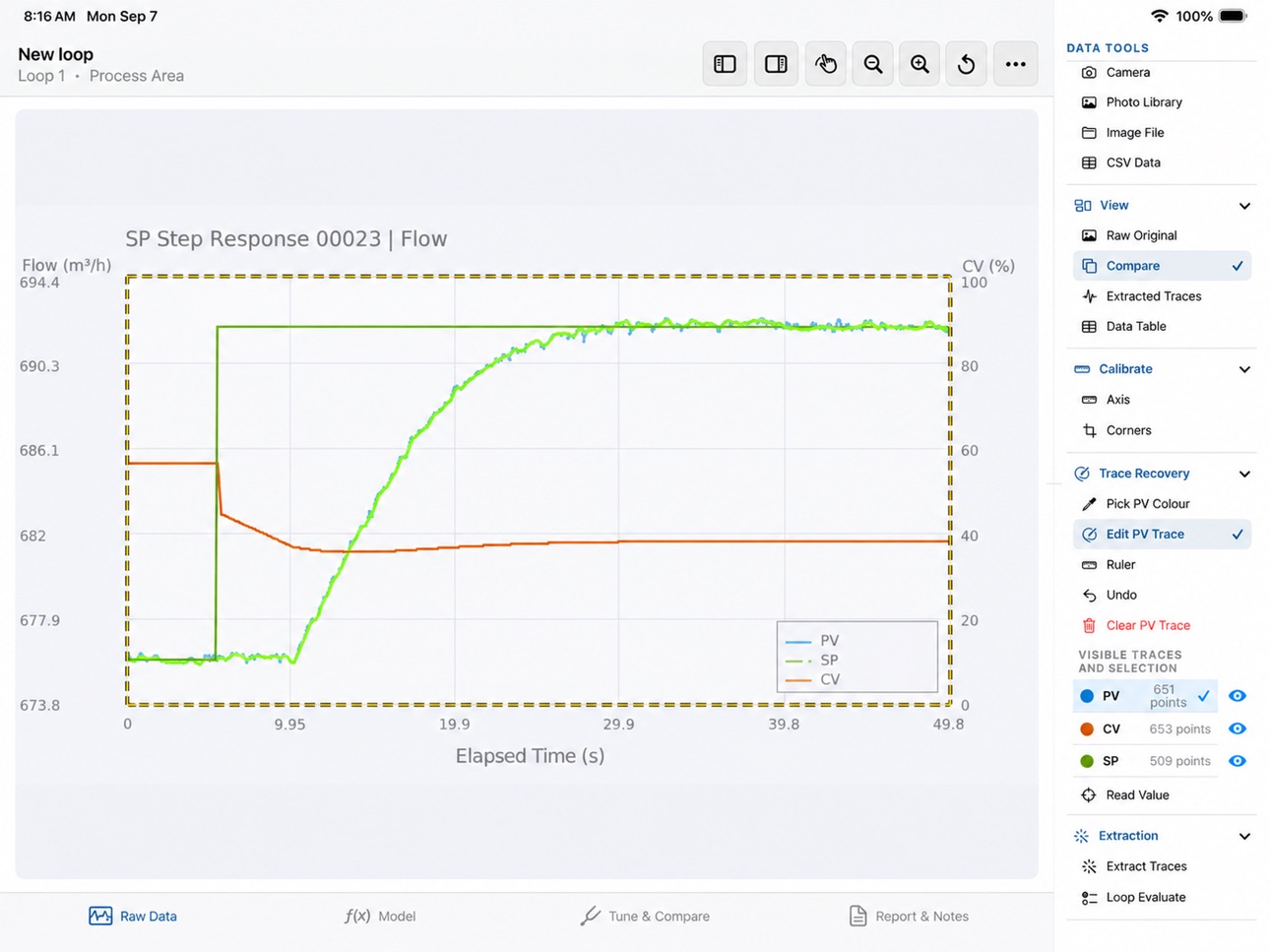Toggle the right sidebar panel icon
Image resolution: width=1270 pixels, height=952 pixels.
tap(776, 64)
